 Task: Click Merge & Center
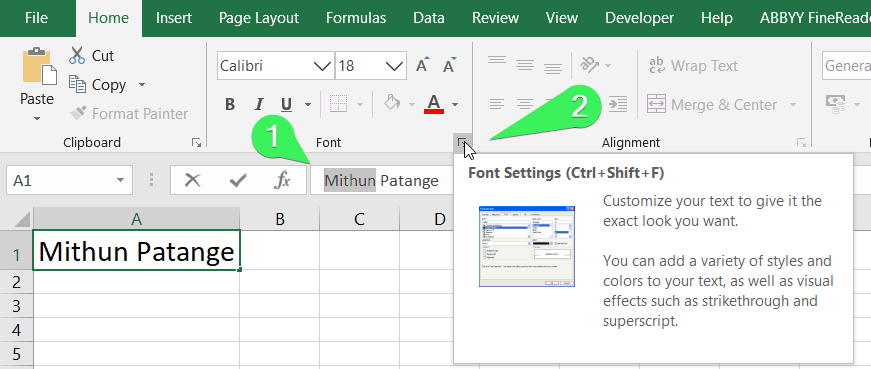[712, 104]
